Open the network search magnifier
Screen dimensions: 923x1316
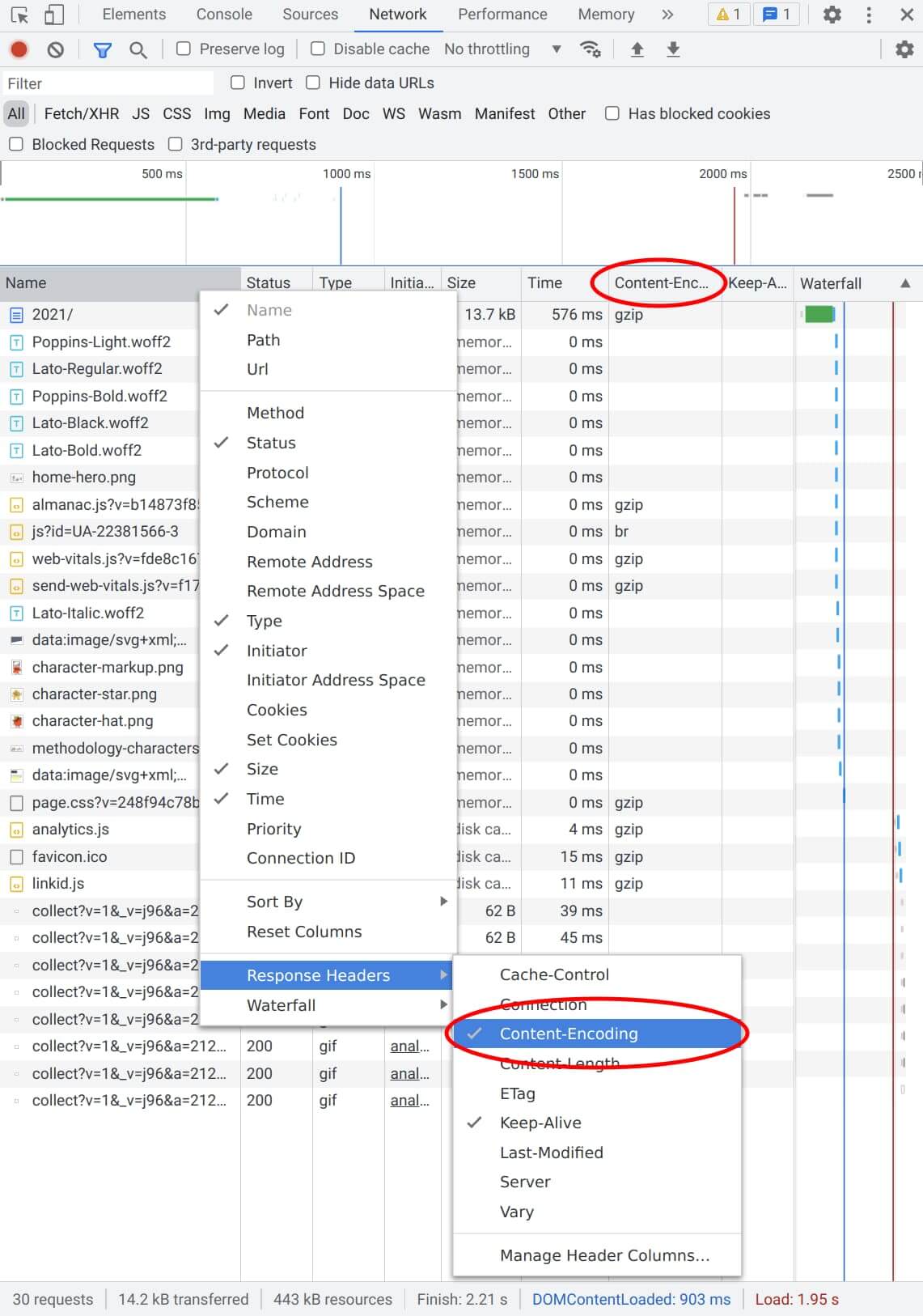[x=138, y=49]
